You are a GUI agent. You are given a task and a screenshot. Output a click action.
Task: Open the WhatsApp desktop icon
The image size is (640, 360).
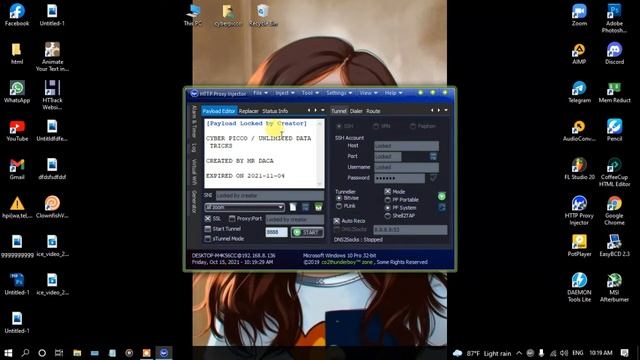pos(17,92)
